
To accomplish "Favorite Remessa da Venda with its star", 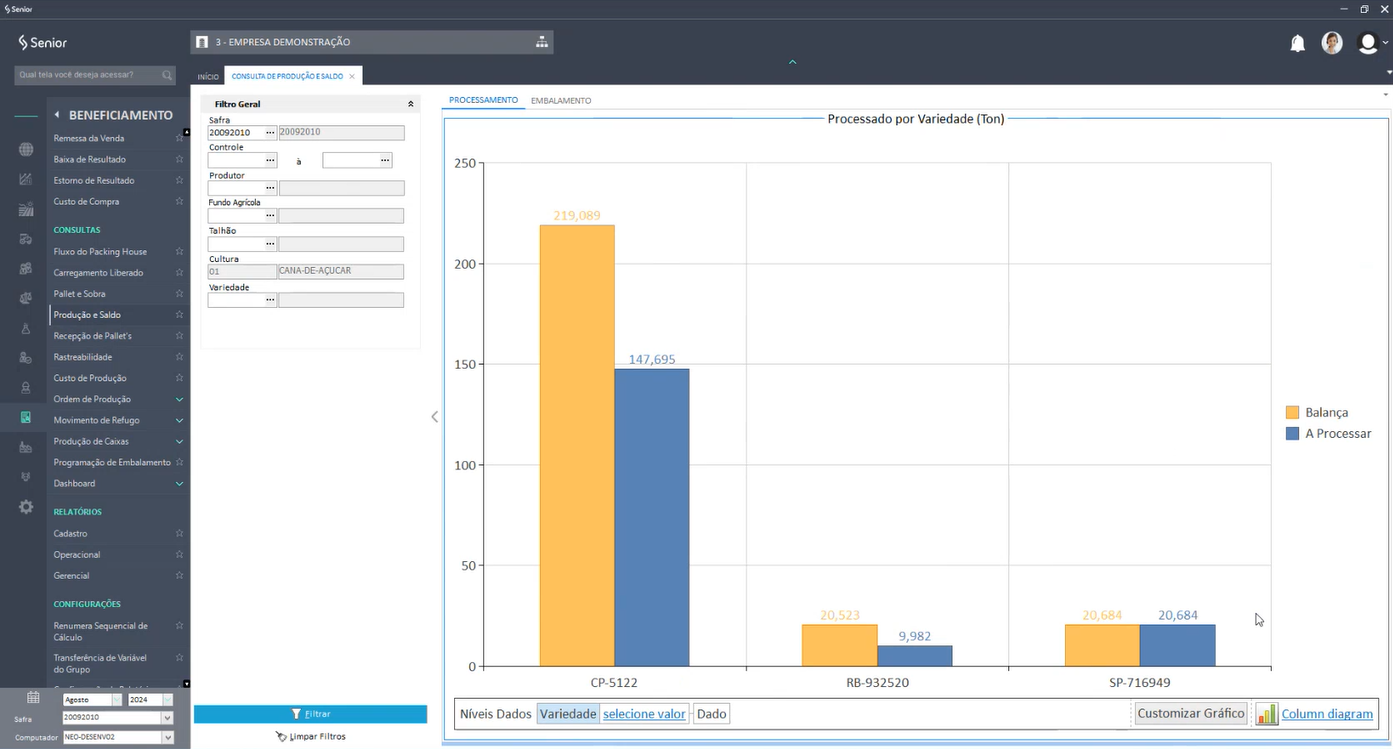I will [x=179, y=138].
